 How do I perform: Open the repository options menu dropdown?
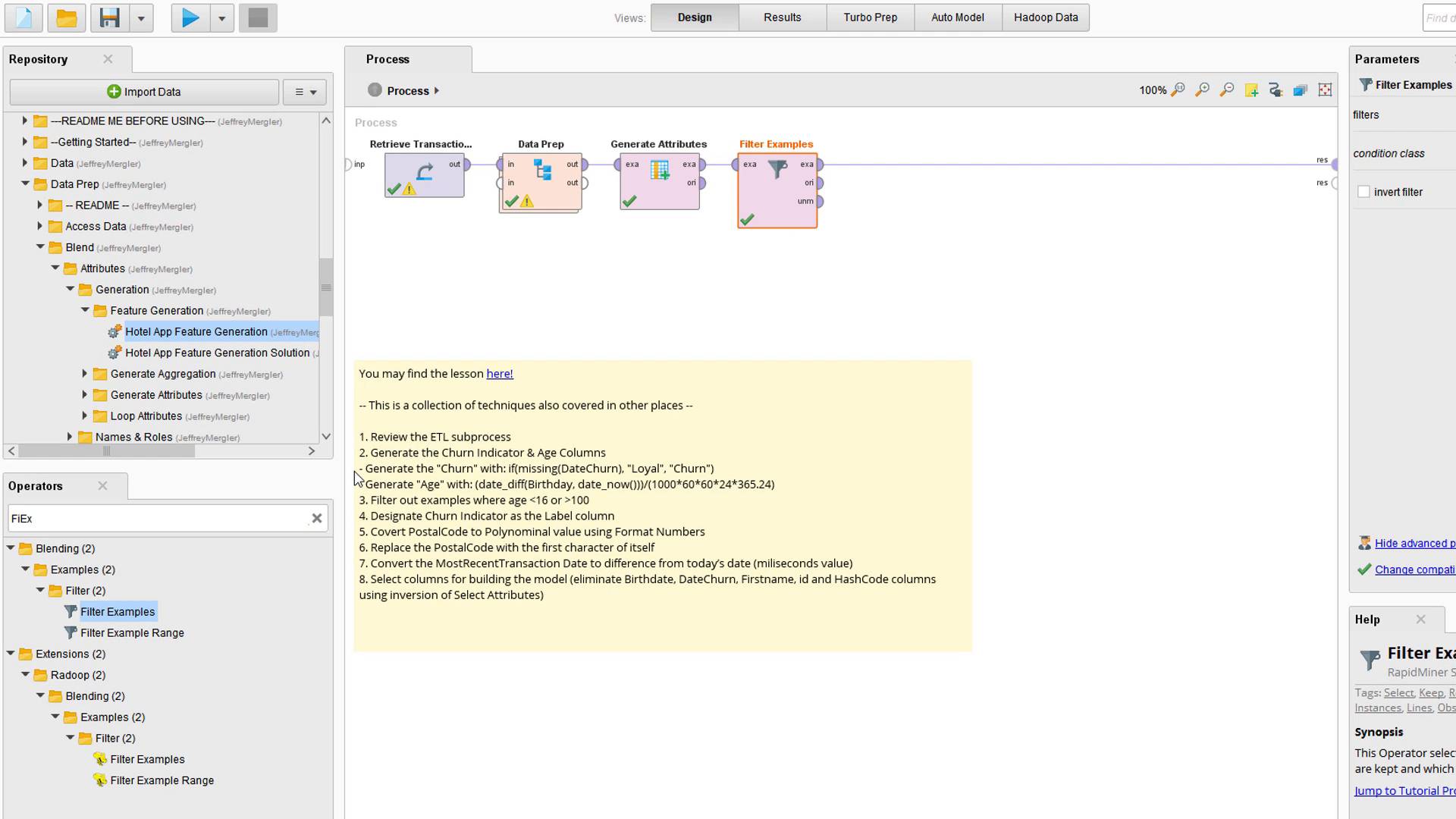[305, 92]
